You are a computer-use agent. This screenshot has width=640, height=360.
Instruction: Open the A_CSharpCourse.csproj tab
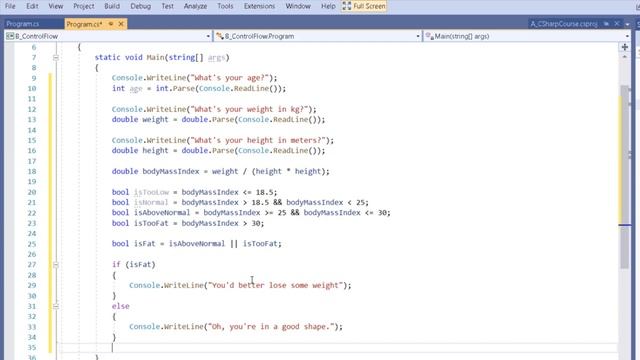pos(564,24)
